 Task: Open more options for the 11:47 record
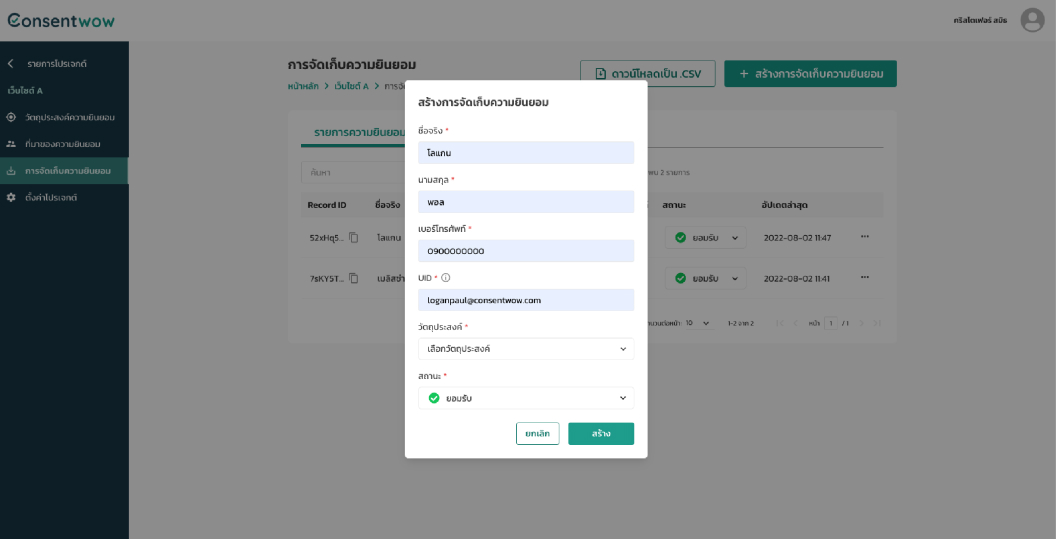[x=865, y=237]
